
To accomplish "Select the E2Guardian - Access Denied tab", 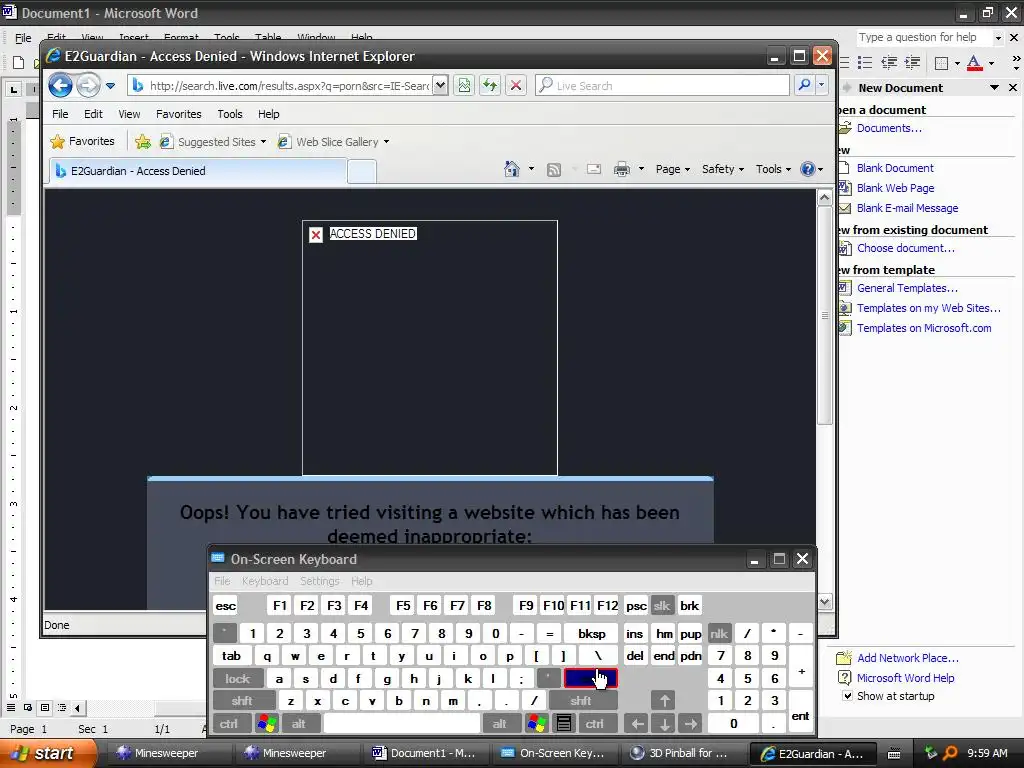I will click(198, 171).
